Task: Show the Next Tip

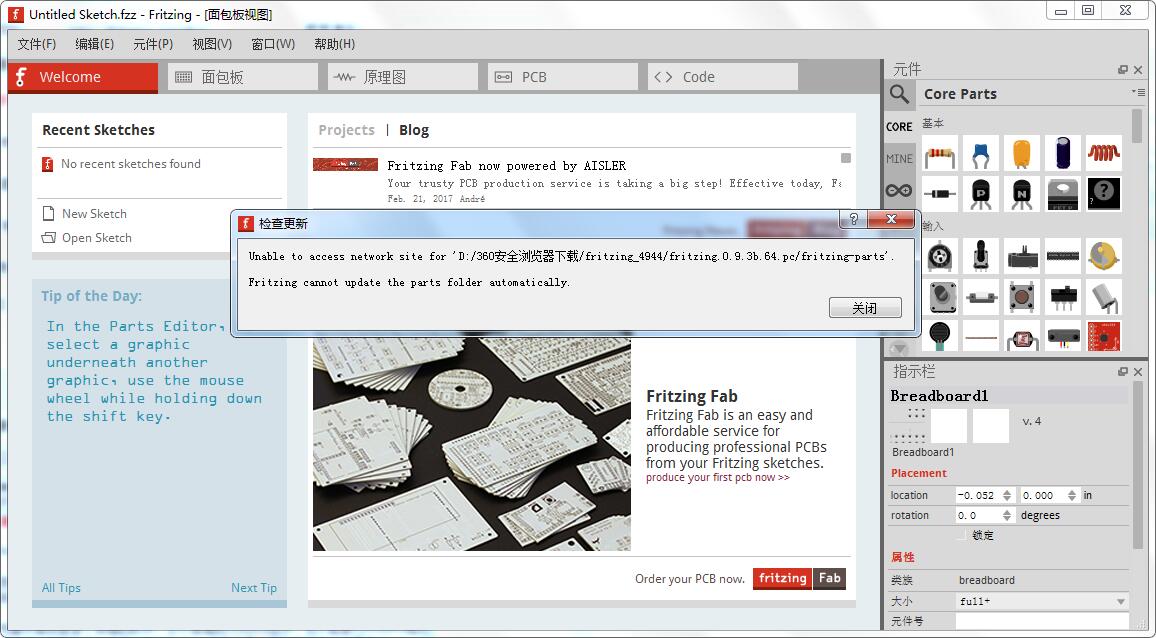Action: pos(254,588)
